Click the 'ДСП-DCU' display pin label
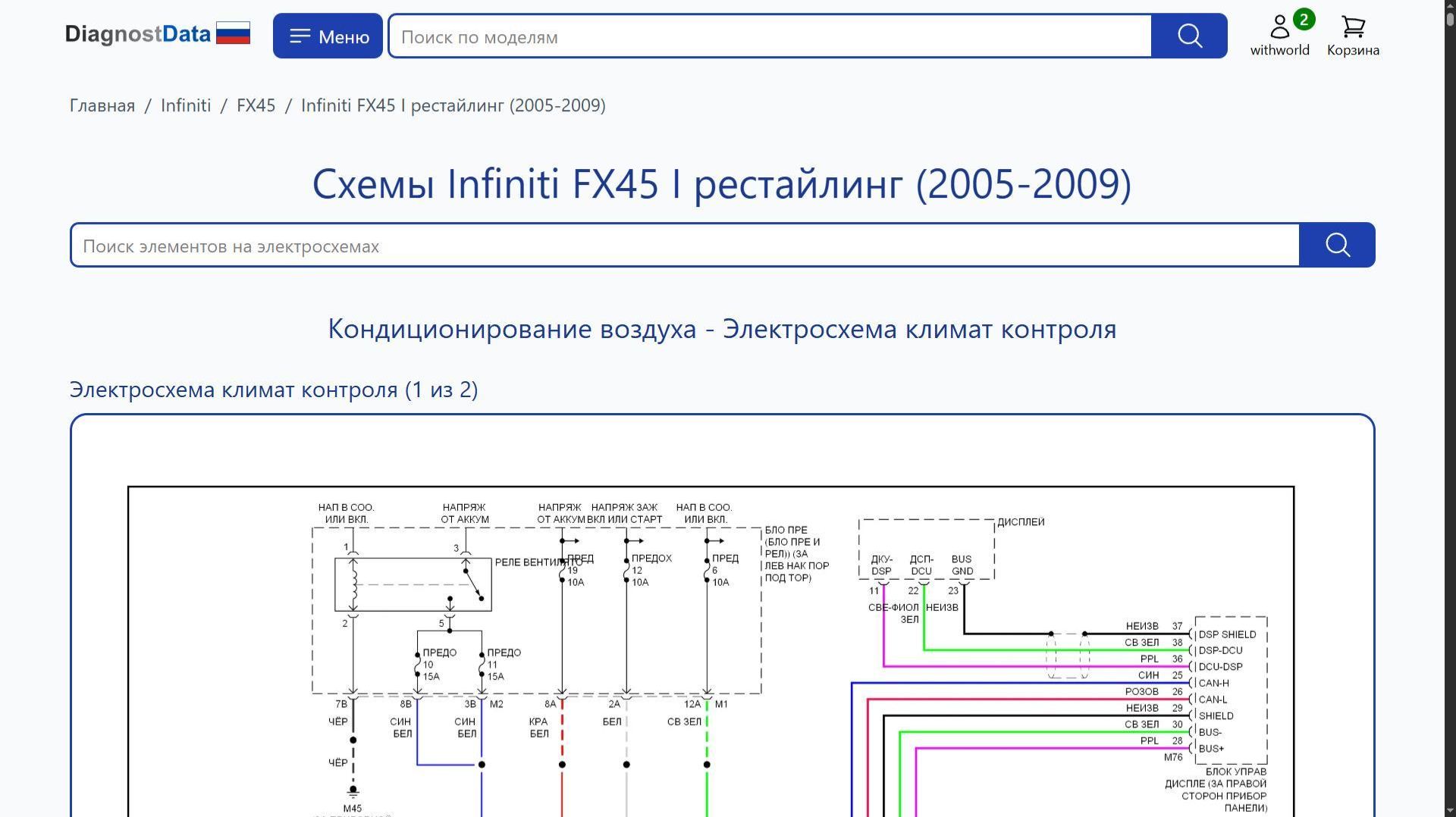This screenshot has width=1456, height=817. pos(921,565)
